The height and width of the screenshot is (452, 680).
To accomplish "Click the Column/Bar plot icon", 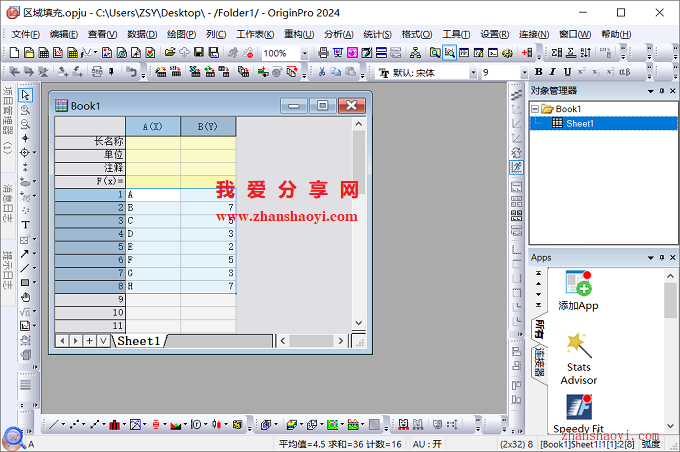I will [x=114, y=424].
